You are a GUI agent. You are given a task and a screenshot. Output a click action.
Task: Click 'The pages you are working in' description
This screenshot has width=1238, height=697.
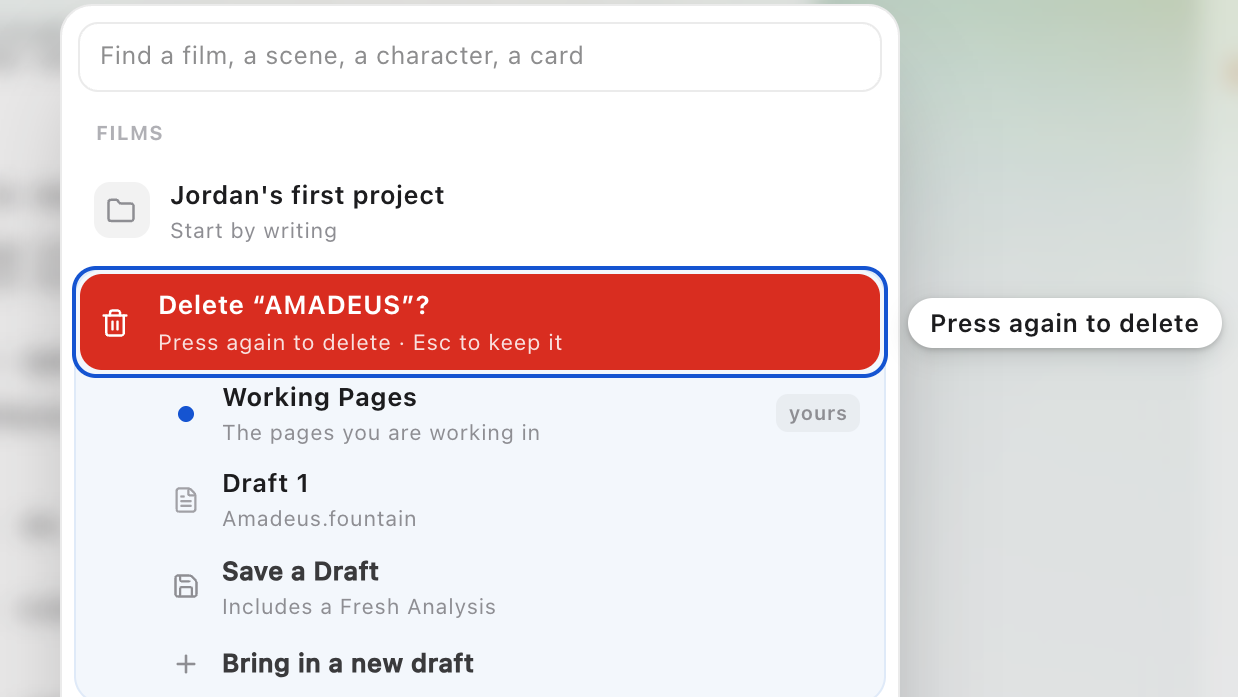(381, 433)
